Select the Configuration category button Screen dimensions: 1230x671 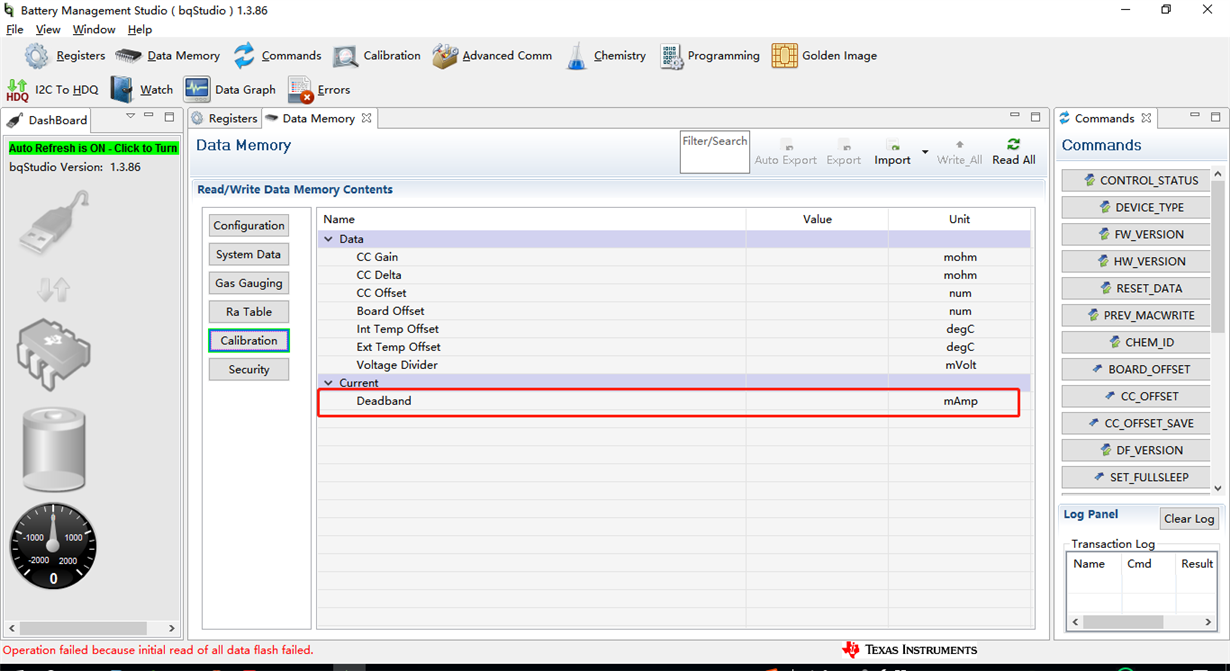tap(249, 226)
